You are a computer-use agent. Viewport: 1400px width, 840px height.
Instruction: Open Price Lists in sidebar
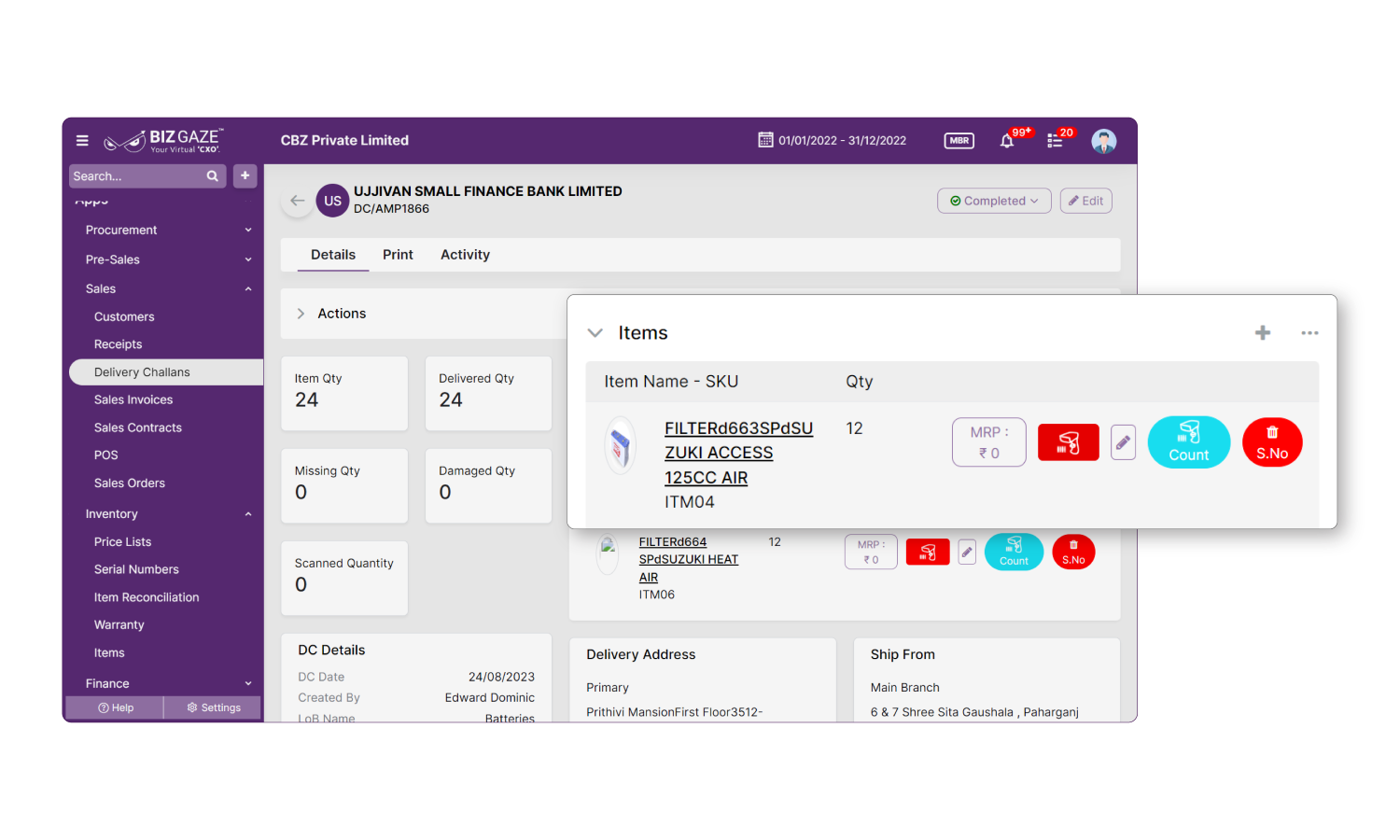[122, 542]
